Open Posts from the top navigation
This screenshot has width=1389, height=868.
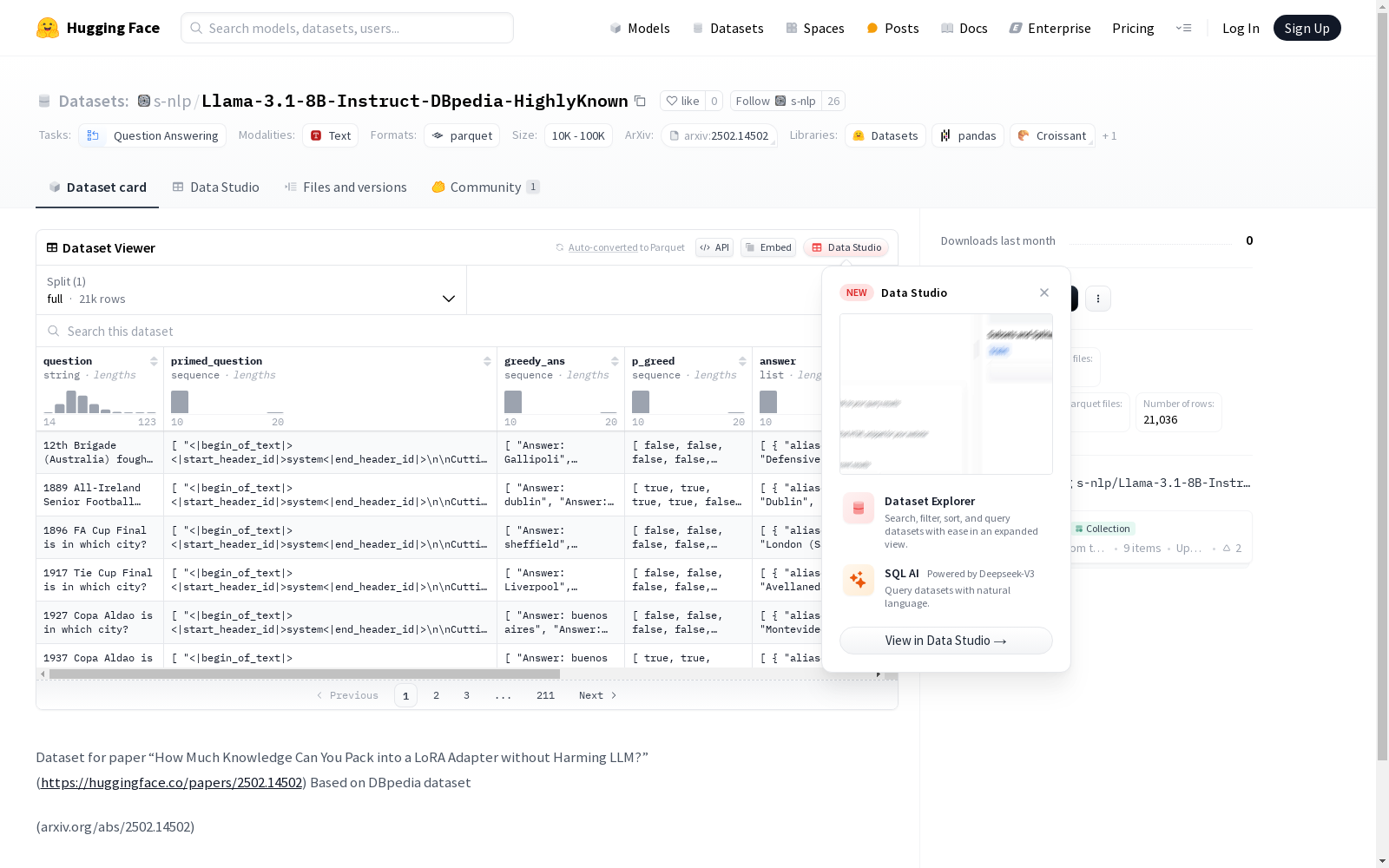[892, 28]
